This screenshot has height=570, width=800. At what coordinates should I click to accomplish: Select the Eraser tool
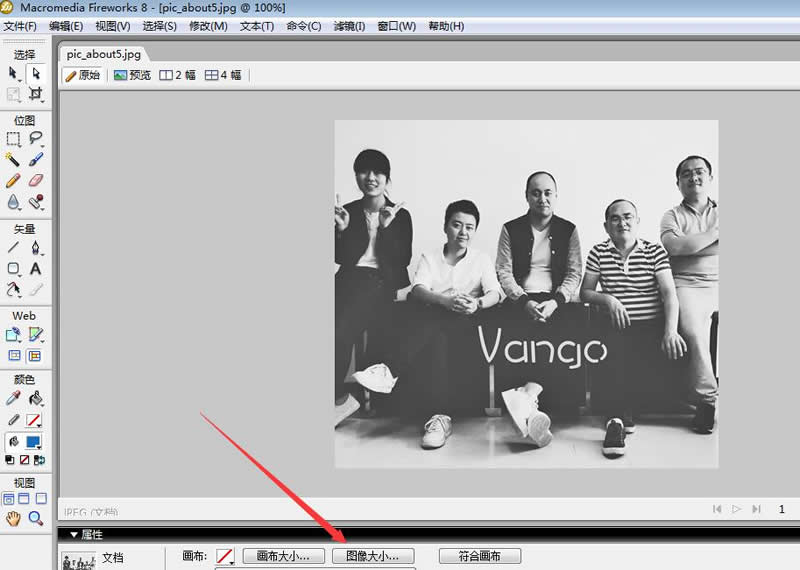coord(36,181)
